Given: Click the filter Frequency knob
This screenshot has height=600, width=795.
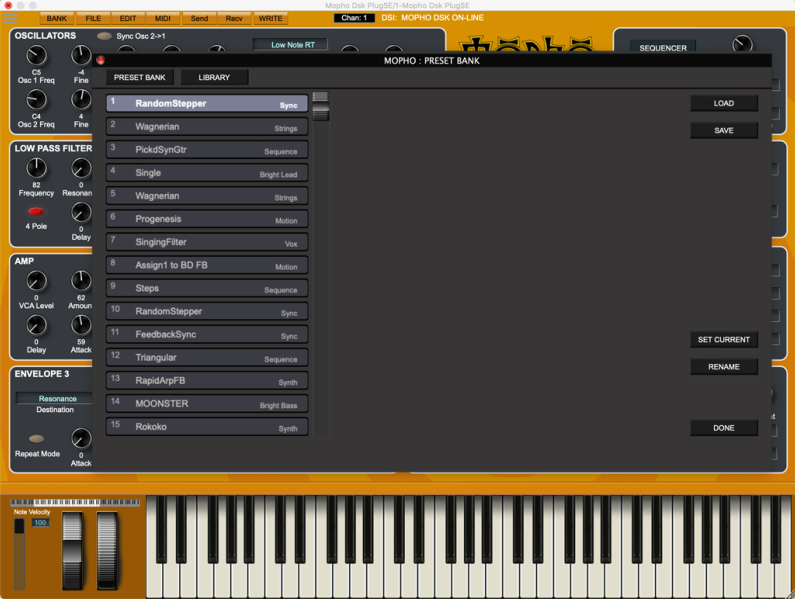Looking at the screenshot, I should pyautogui.click(x=36, y=168).
